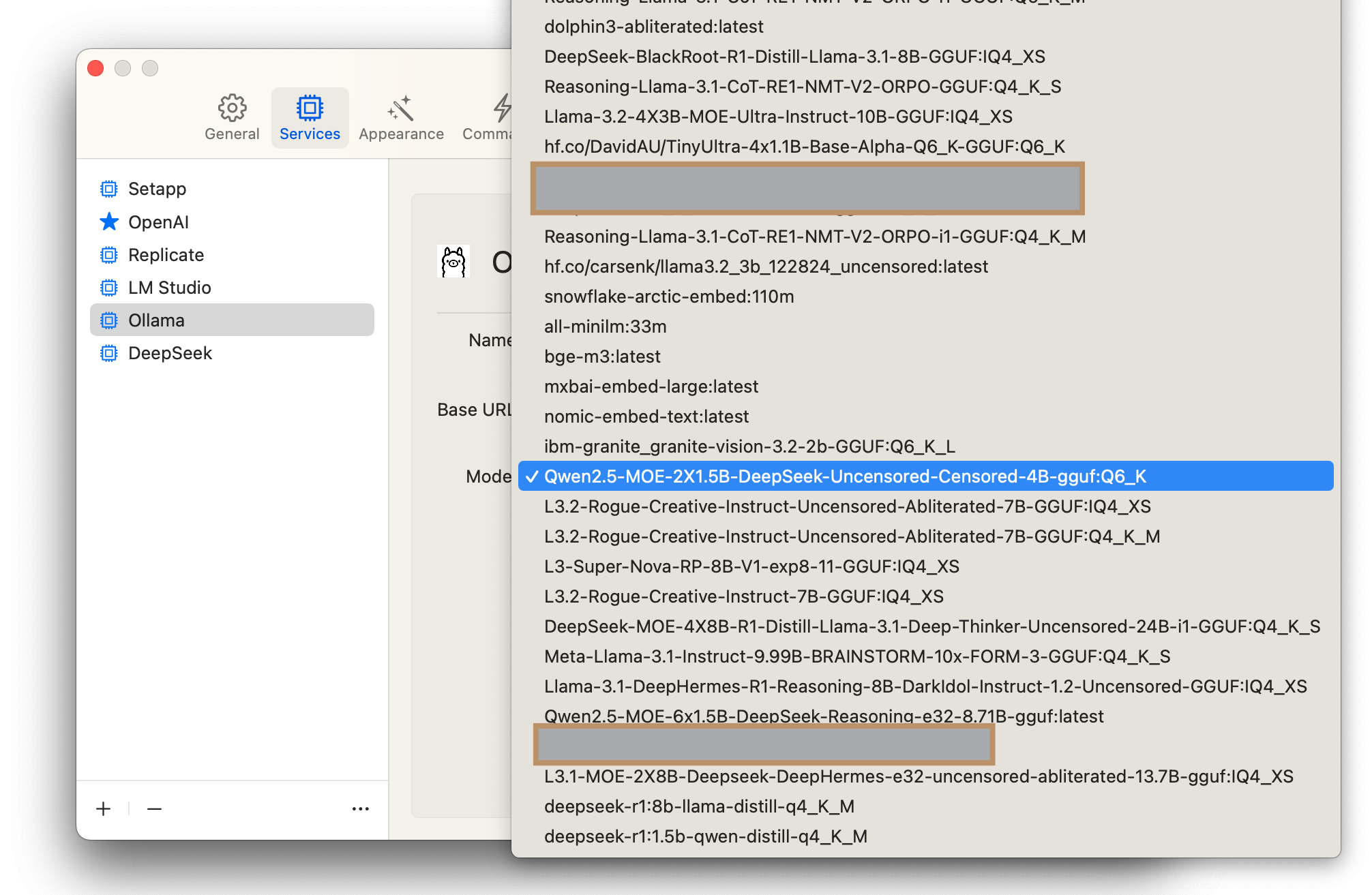Select Setapp in the services list
The height and width of the screenshot is (895, 1372).
click(x=232, y=189)
